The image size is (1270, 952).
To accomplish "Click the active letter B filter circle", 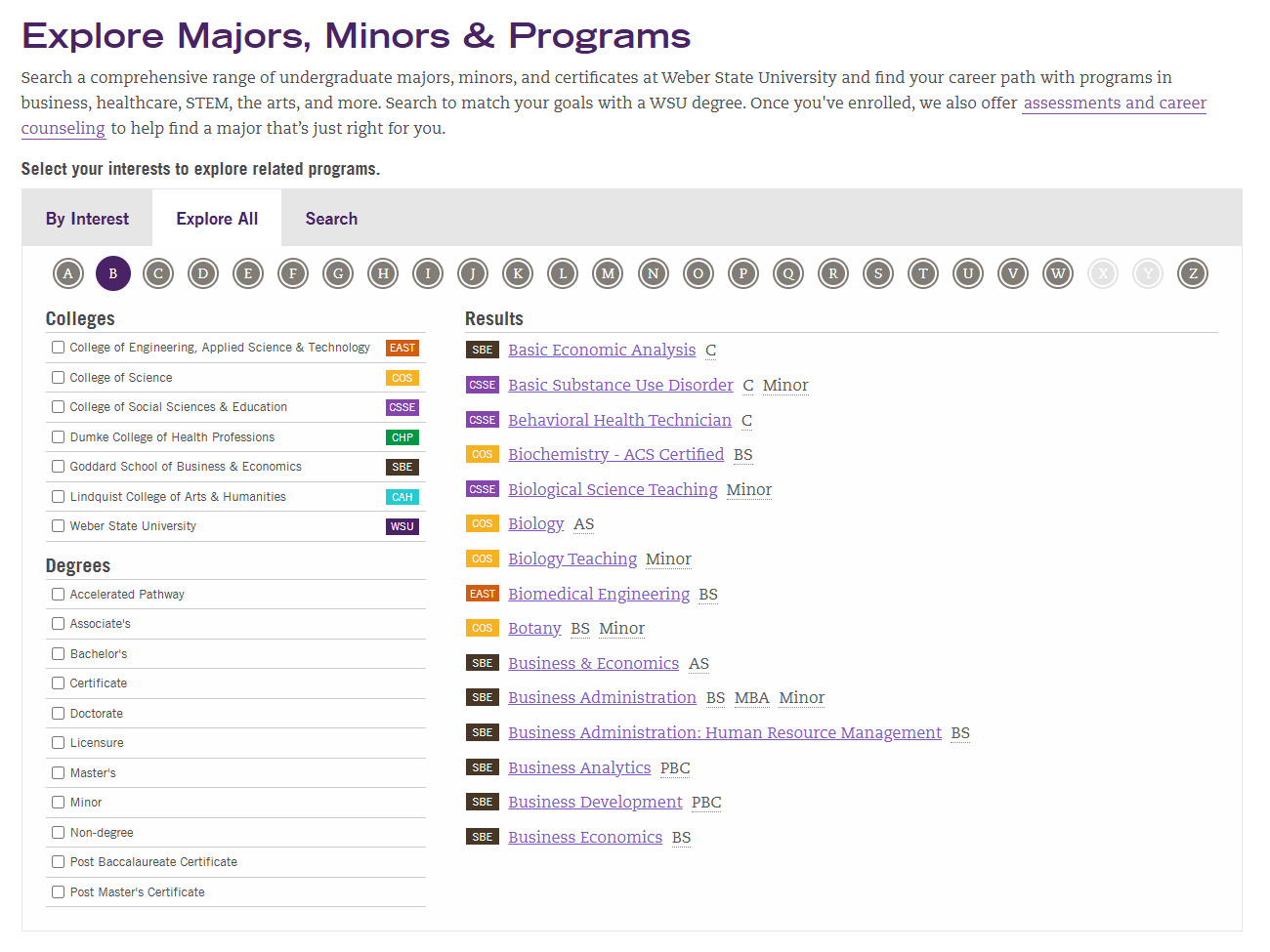I will click(x=113, y=273).
